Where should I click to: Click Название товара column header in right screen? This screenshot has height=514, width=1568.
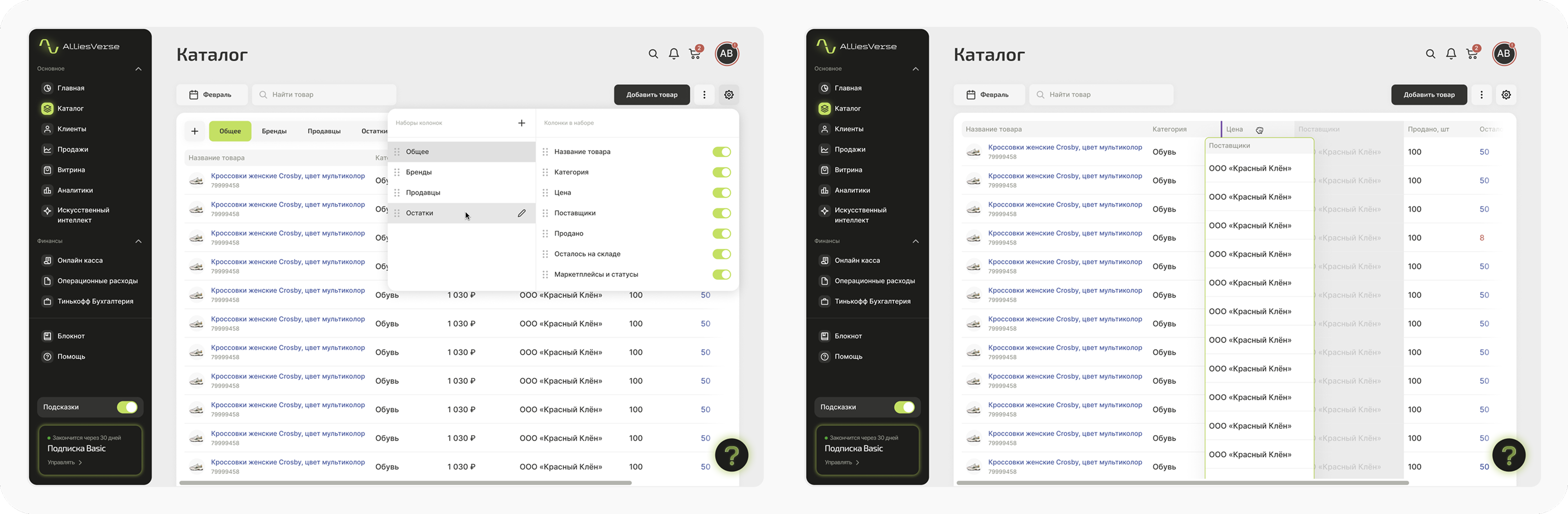(x=993, y=130)
